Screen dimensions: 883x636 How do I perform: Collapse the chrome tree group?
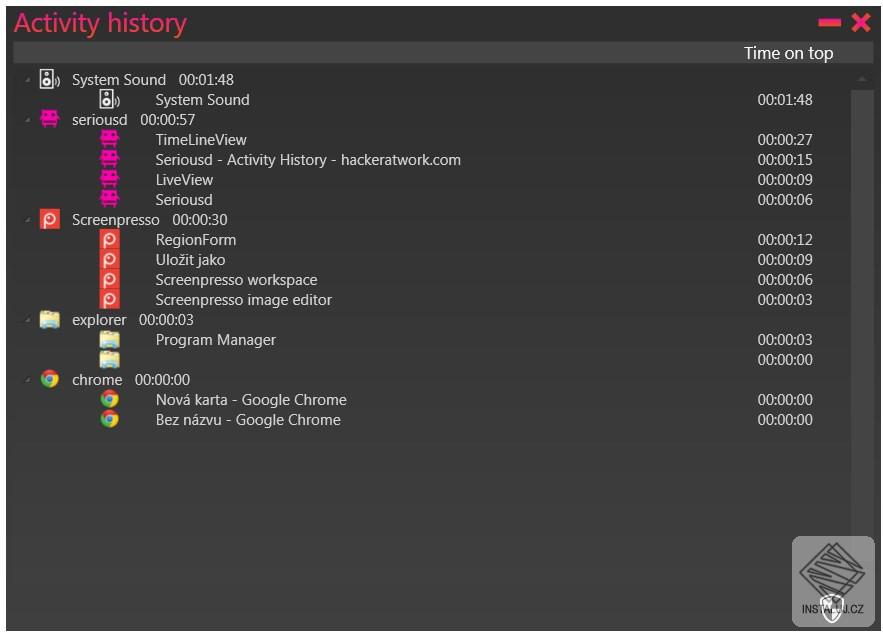(x=28, y=380)
